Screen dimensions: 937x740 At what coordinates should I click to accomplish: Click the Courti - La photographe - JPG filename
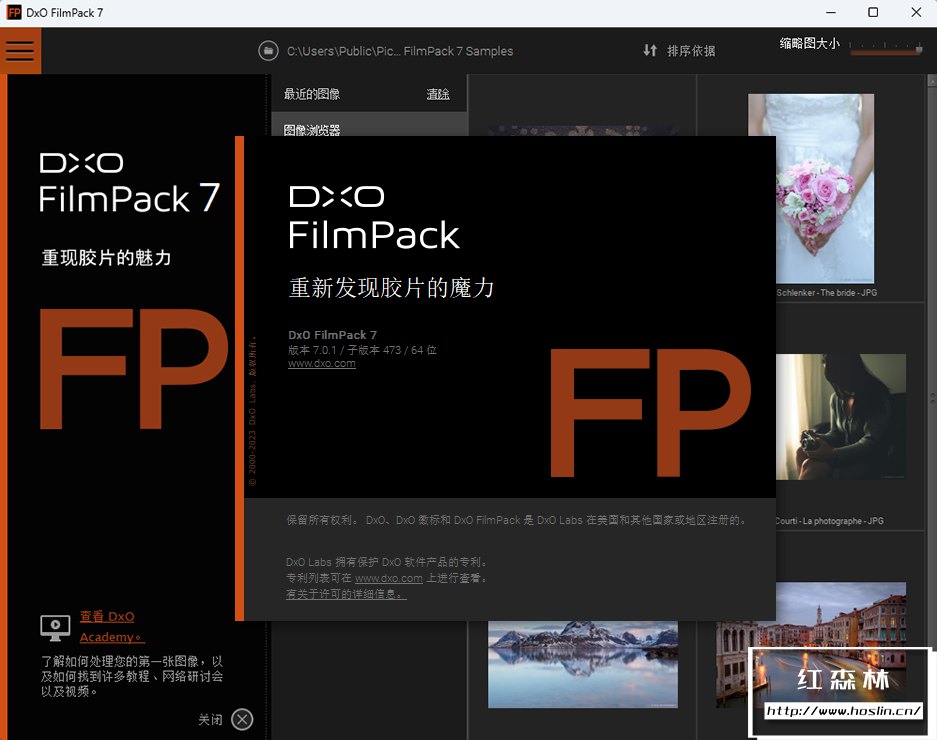[x=829, y=521]
